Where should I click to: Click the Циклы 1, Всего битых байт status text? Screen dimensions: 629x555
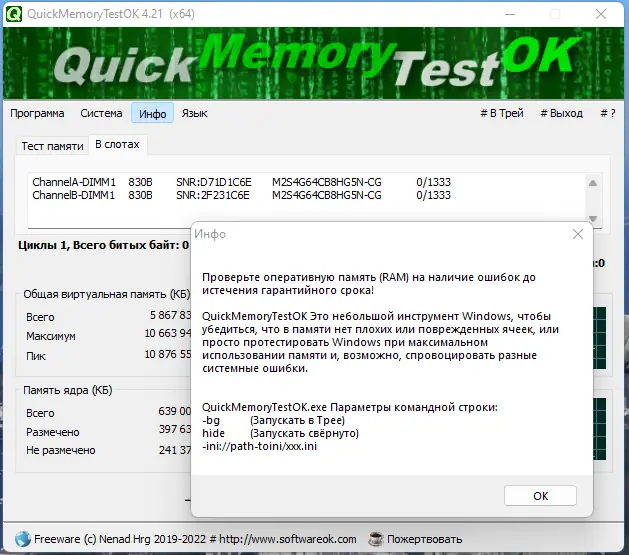coord(103,245)
